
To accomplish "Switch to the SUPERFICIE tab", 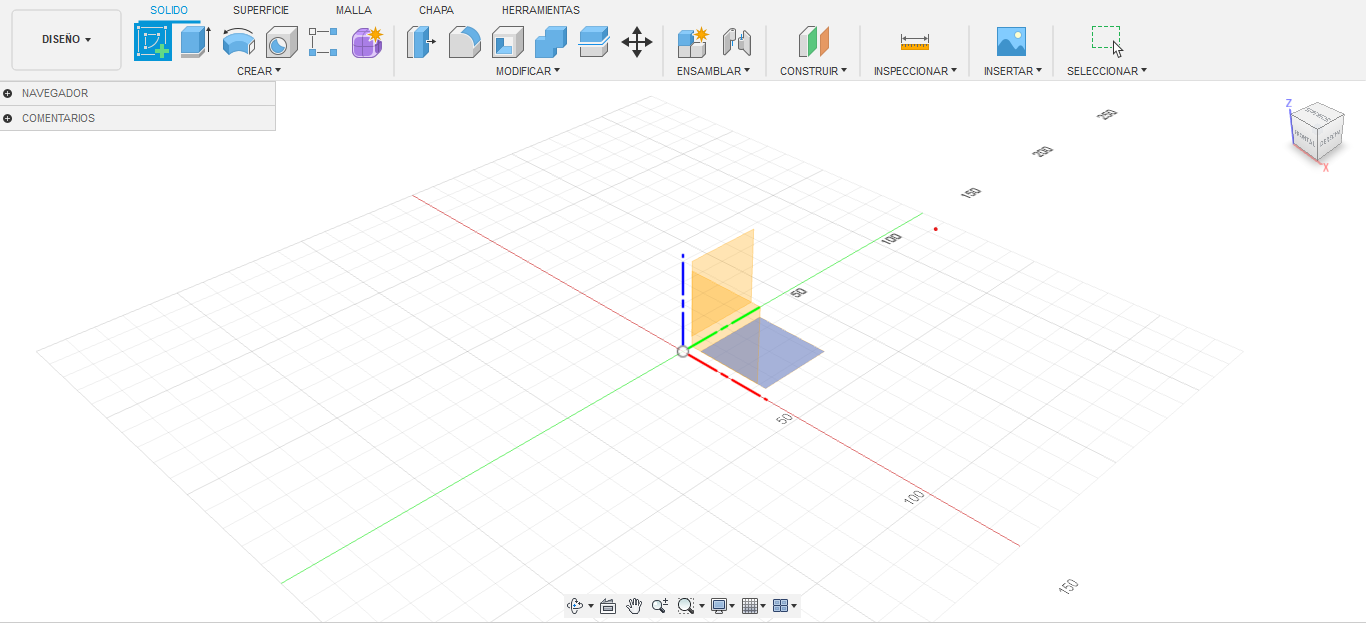I will coord(261,10).
